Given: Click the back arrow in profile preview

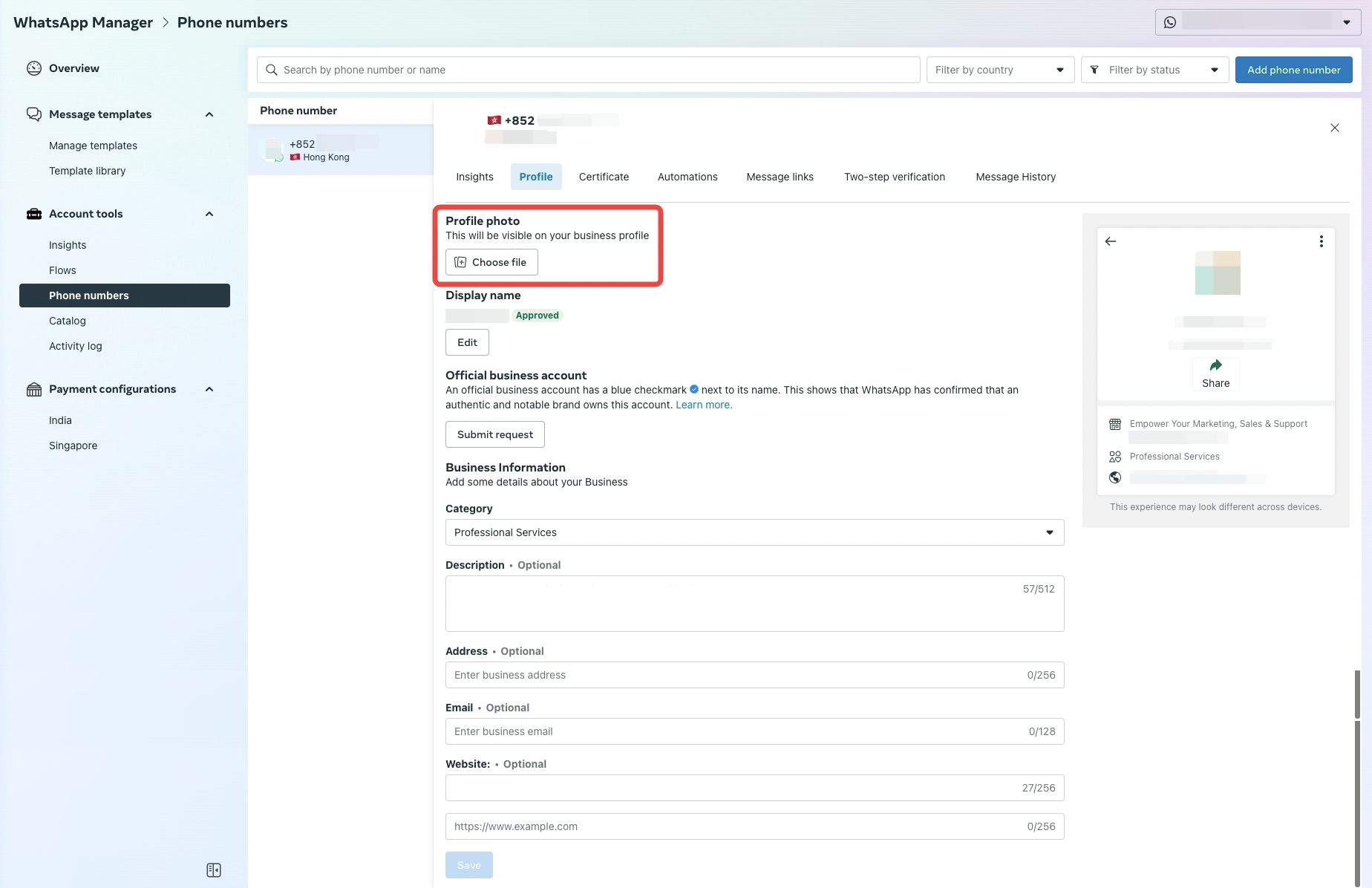Looking at the screenshot, I should coord(1111,241).
